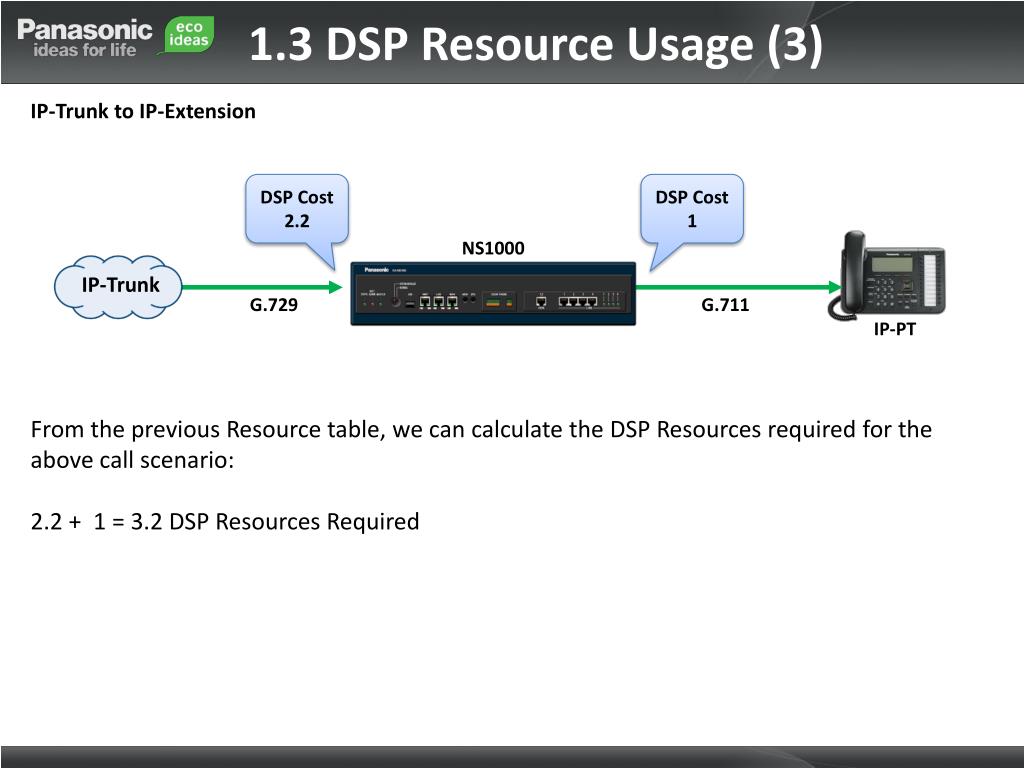Click the "NS1000" label above the device
This screenshot has height=768, width=1024.
(493, 248)
